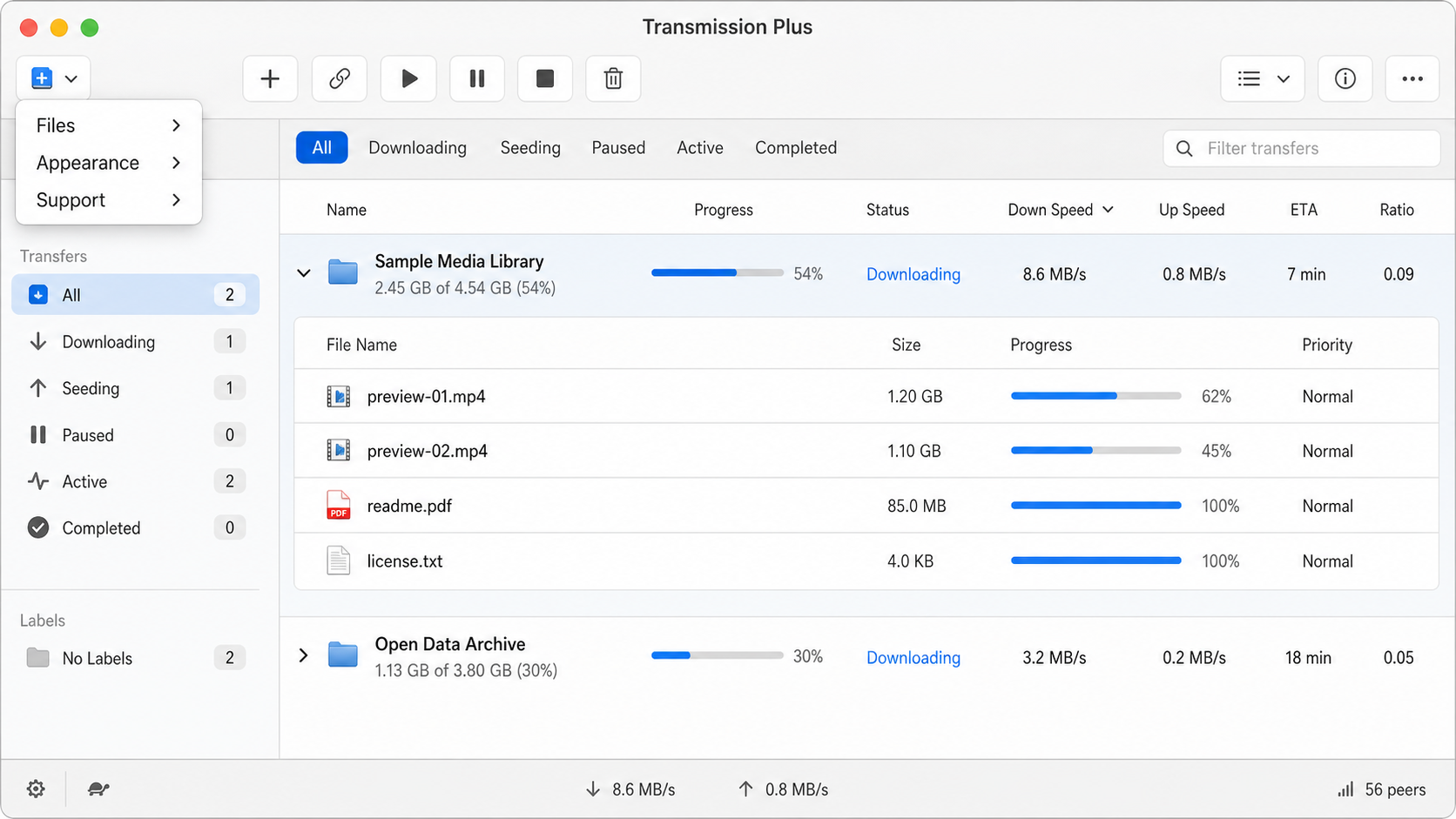Expand the Files submenu

tap(109, 125)
